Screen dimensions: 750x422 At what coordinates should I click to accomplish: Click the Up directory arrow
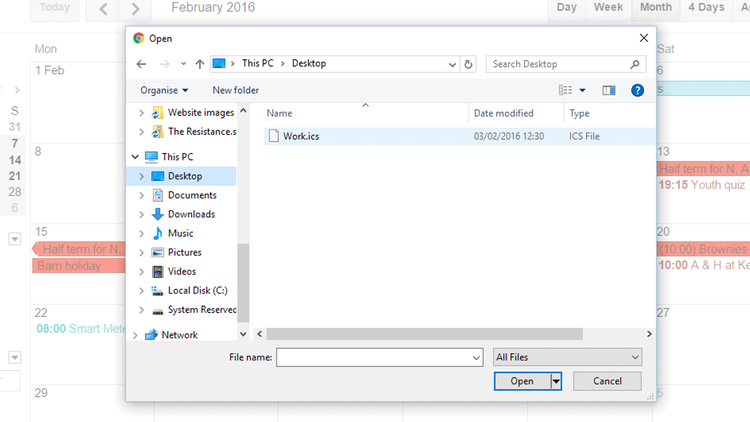pos(200,64)
